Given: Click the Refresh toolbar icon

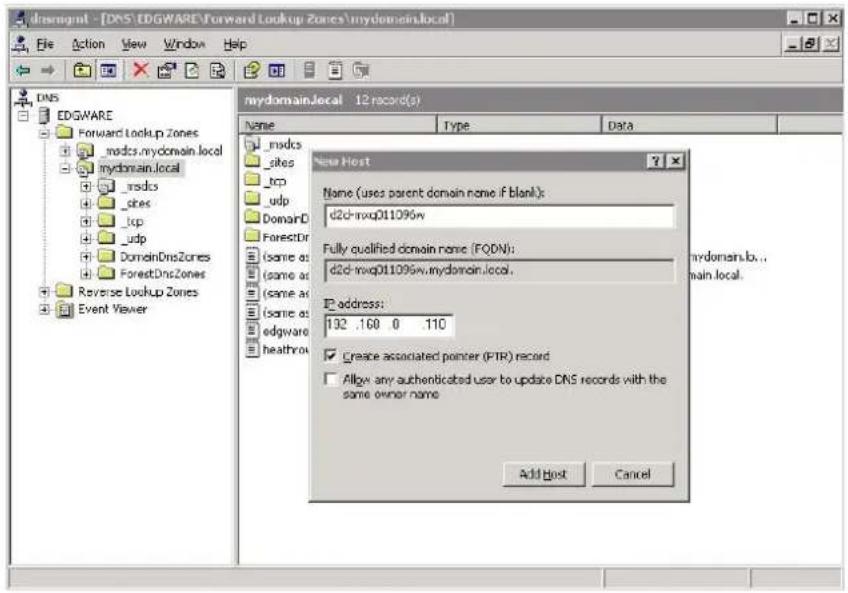Looking at the screenshot, I should [192, 70].
